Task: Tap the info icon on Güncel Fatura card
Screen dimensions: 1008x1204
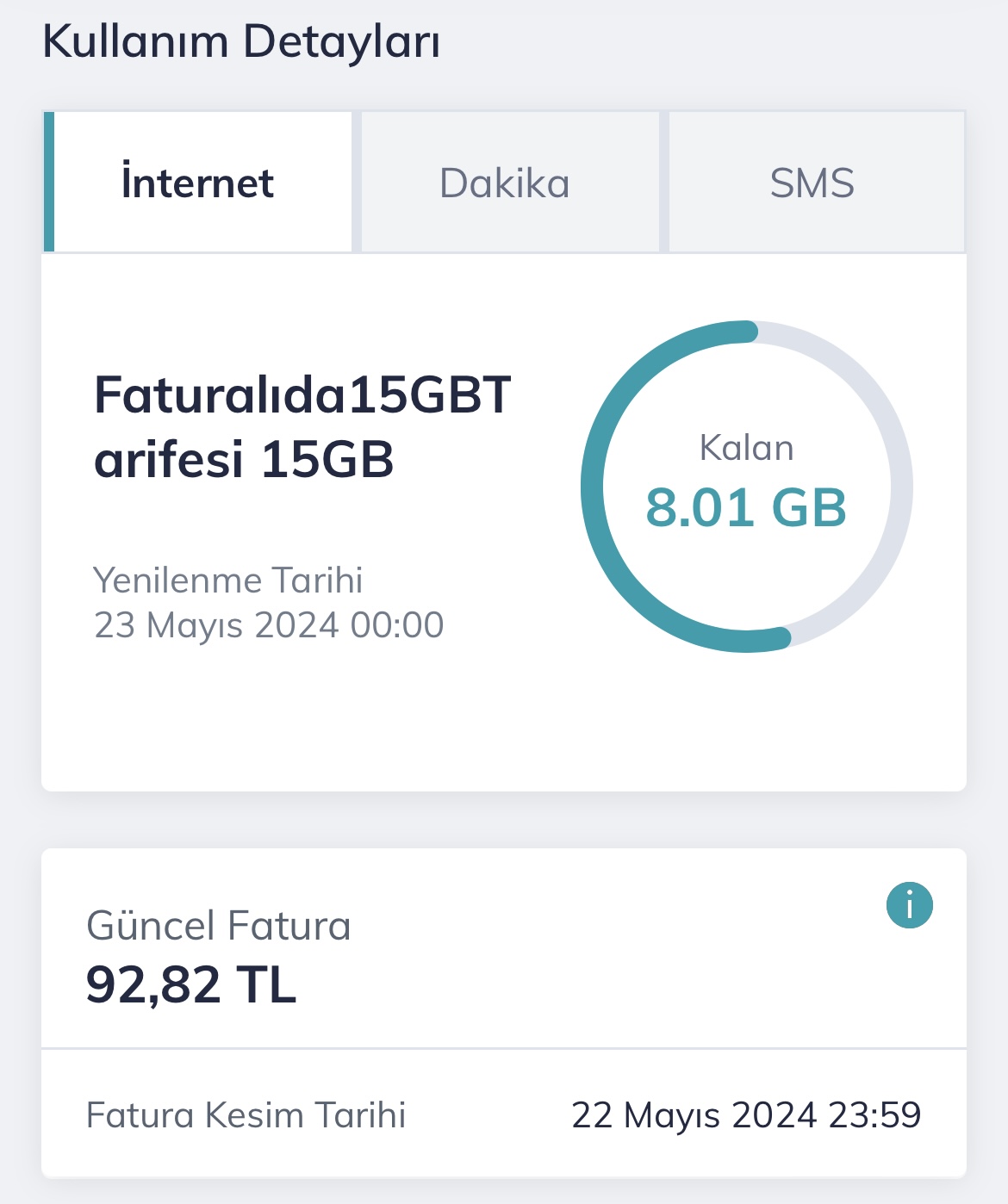Action: [909, 905]
